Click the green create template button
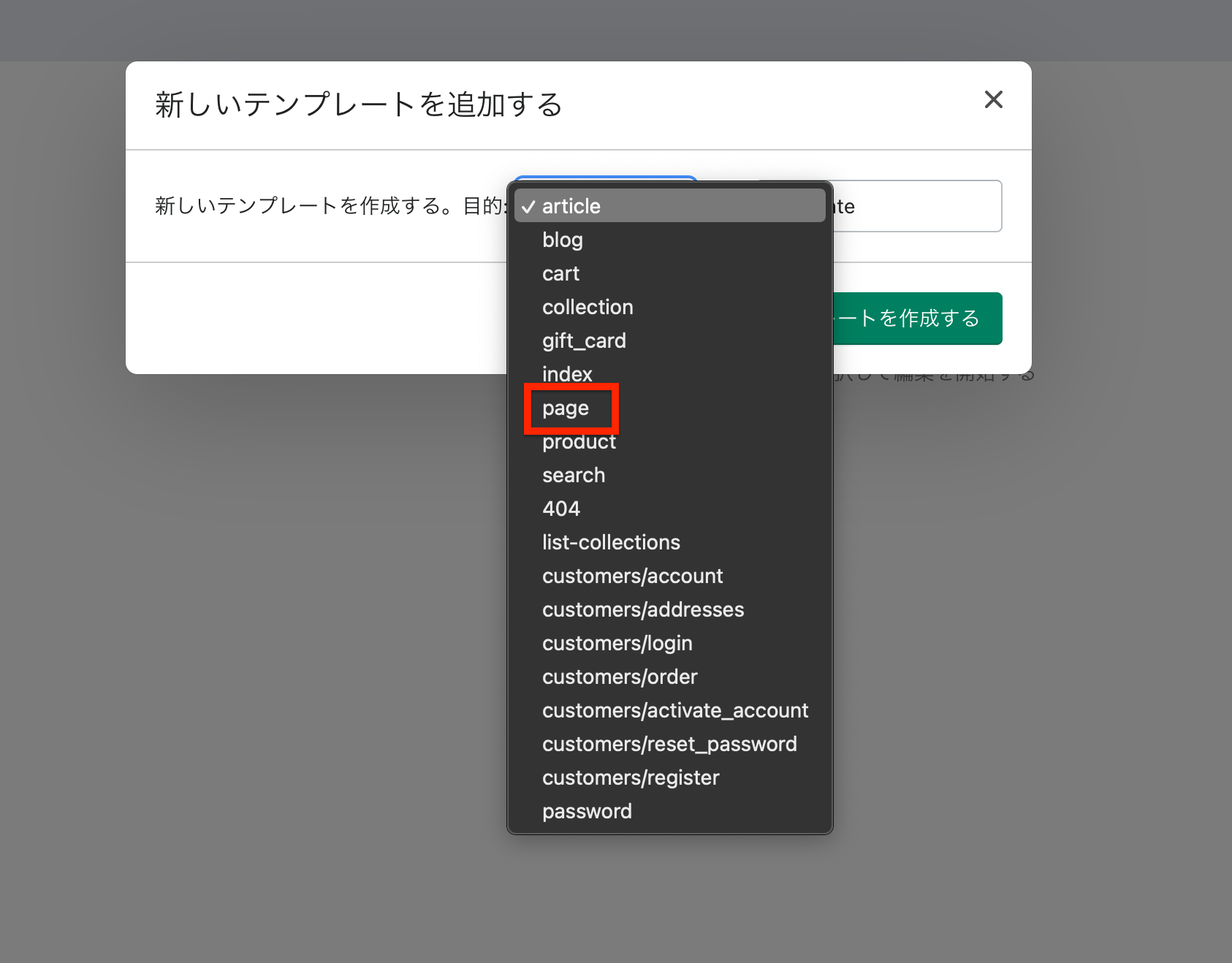The height and width of the screenshot is (963, 1232). coord(917,319)
